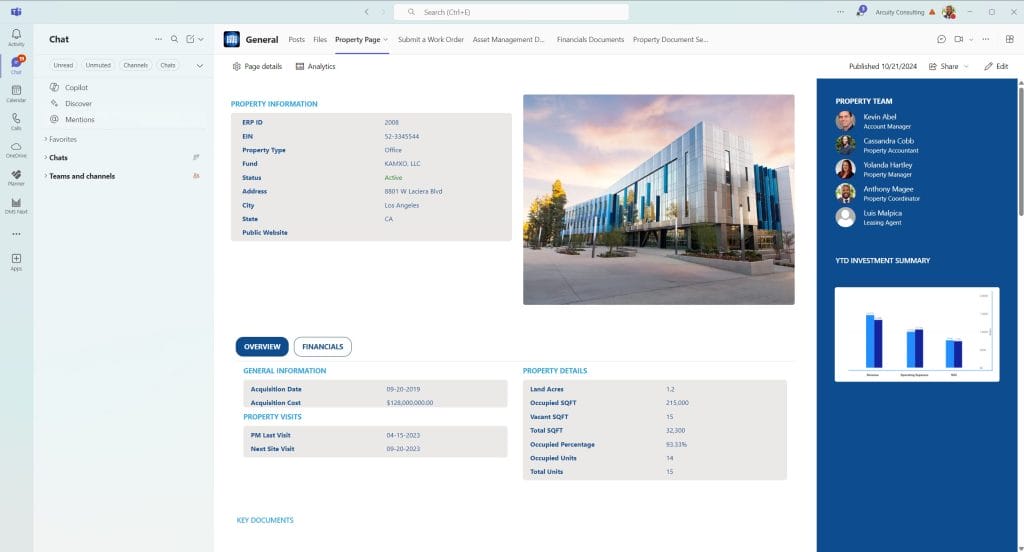Open the Share dropdown menu
The image size is (1024, 552).
[x=949, y=66]
